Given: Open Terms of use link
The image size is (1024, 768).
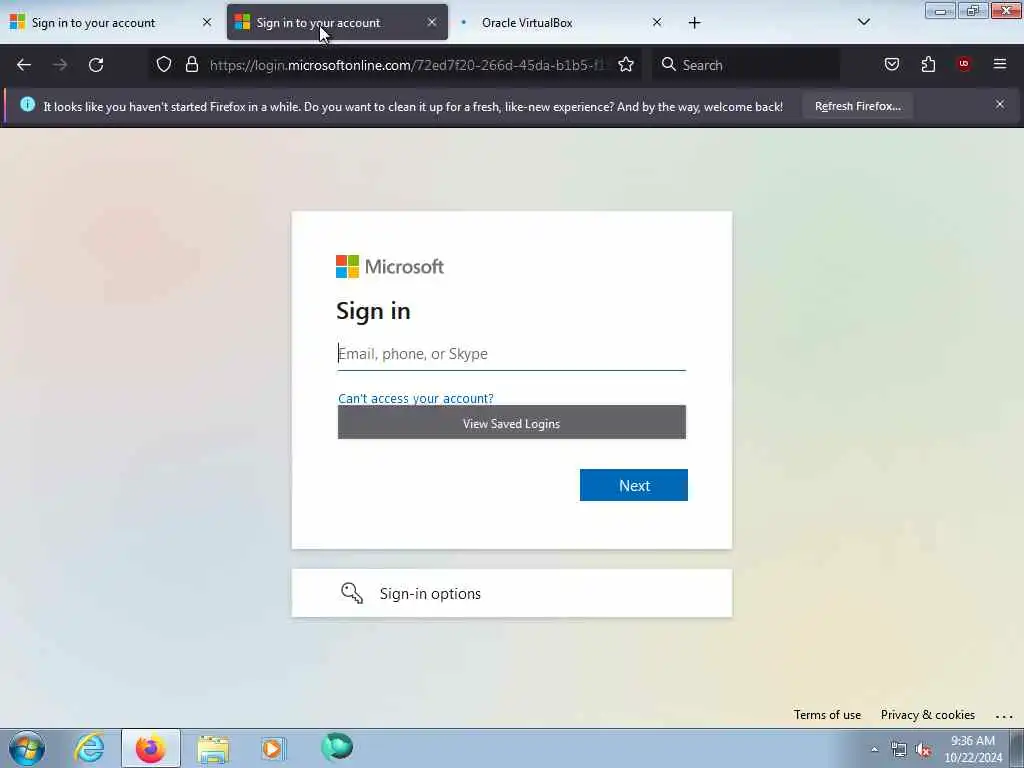Looking at the screenshot, I should coord(827,714).
